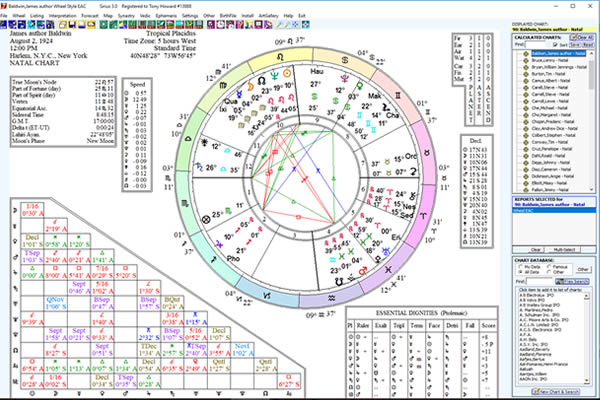Select the My Data radio button

pyautogui.click(x=521, y=266)
